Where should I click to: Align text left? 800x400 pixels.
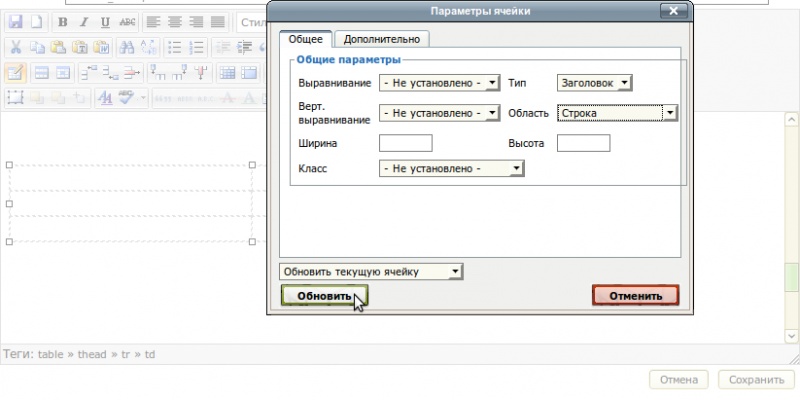click(x=154, y=22)
